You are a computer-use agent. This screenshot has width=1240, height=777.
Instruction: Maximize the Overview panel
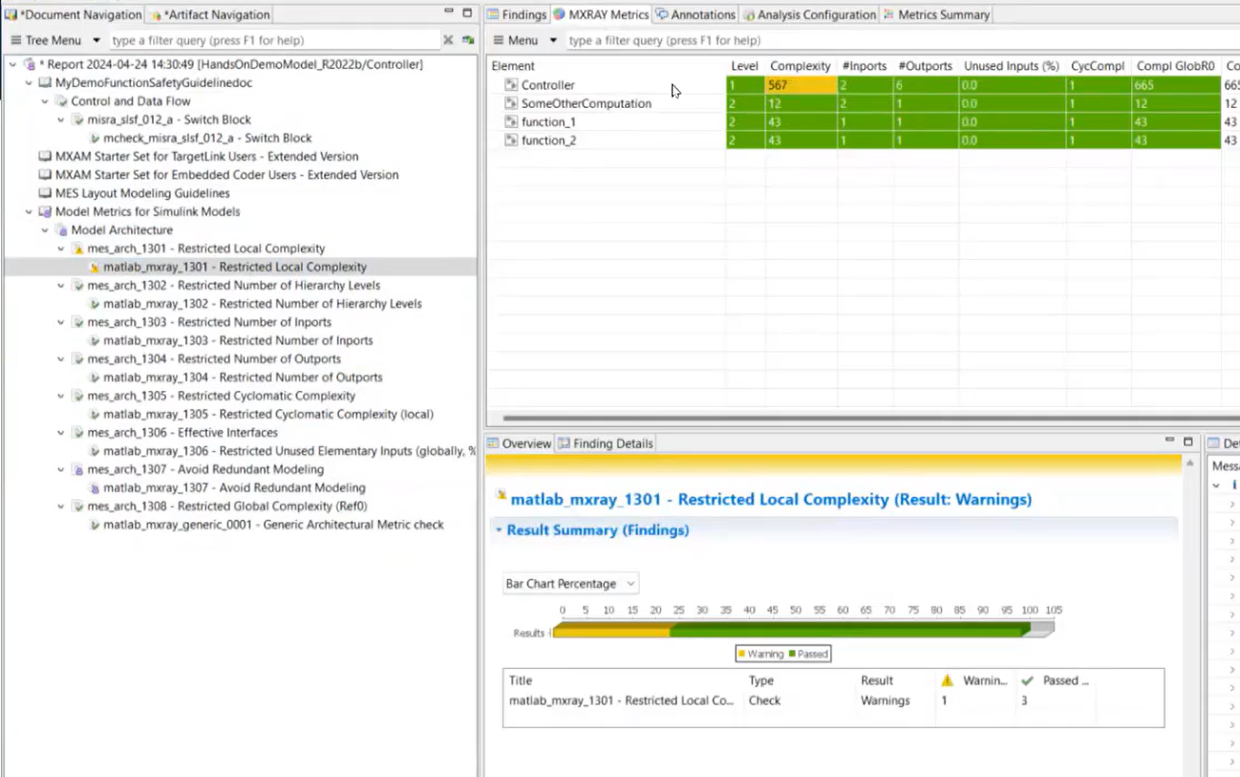[x=1188, y=441]
